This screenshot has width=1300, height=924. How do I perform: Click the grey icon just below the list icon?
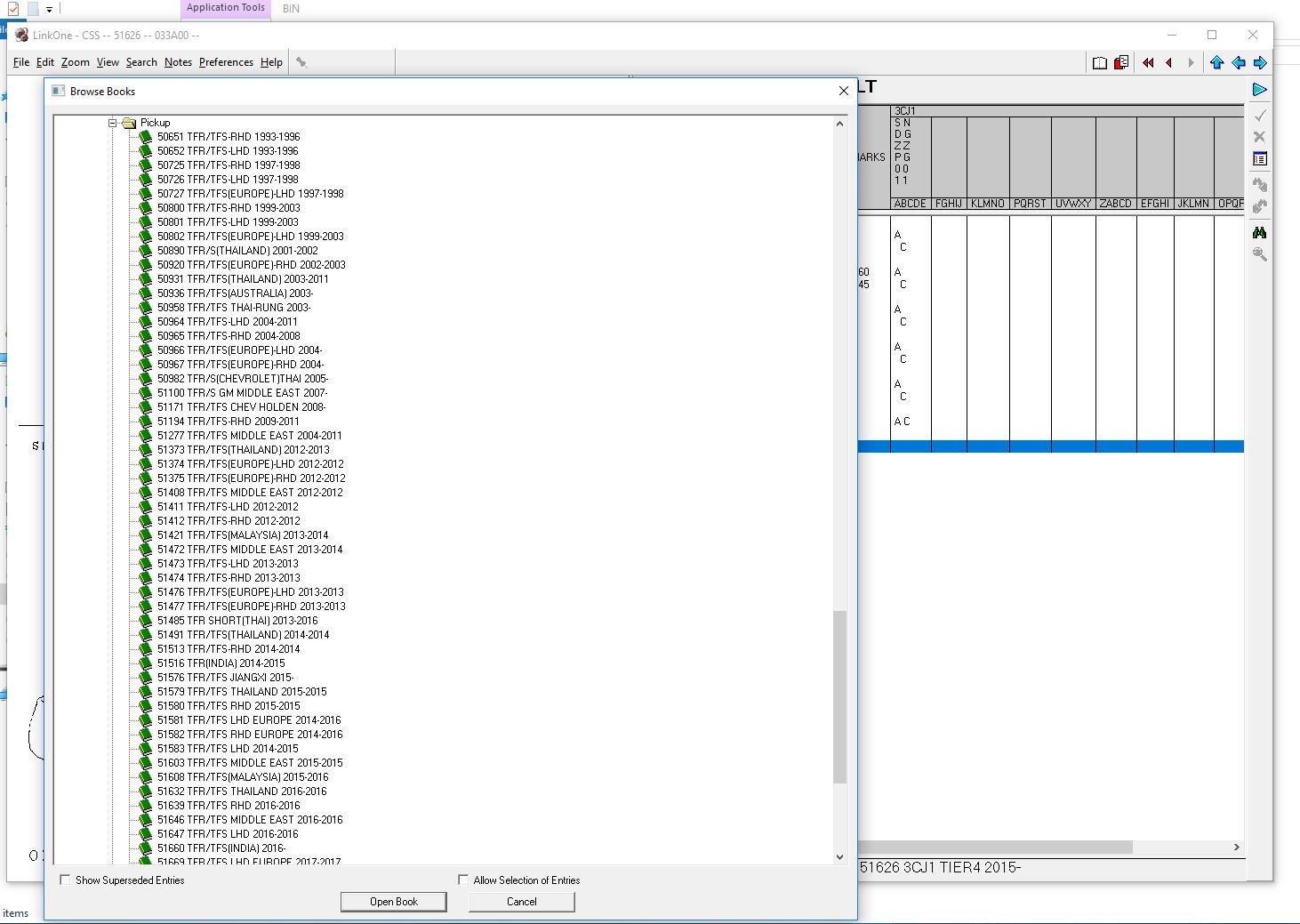(x=1259, y=184)
